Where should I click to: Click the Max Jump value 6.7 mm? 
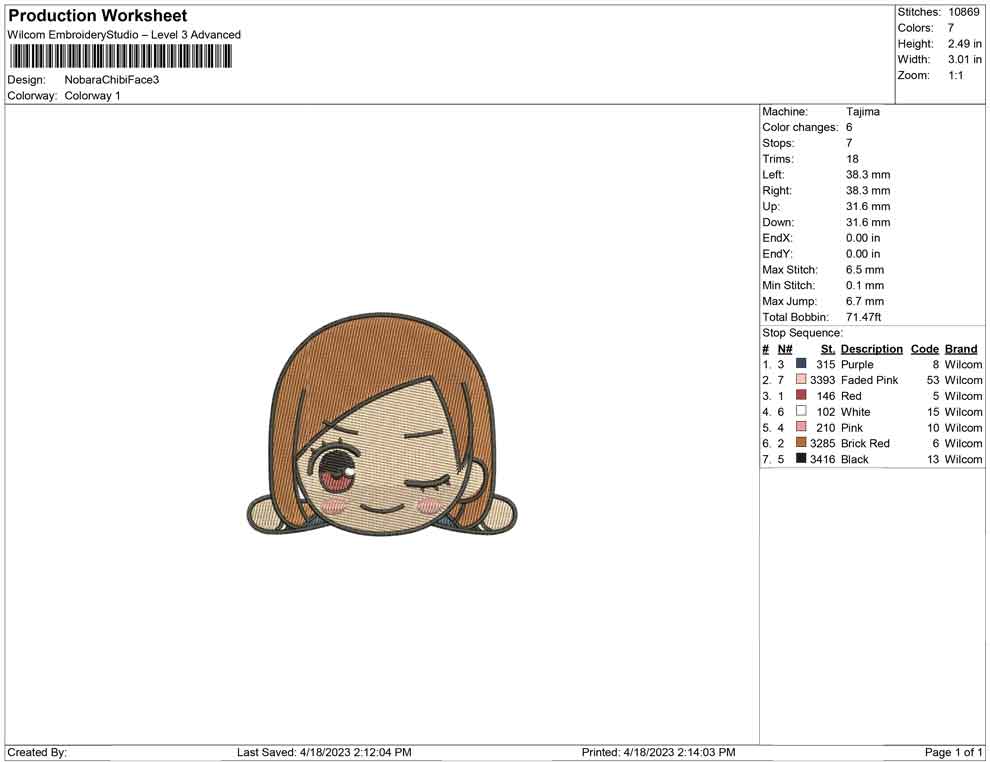[864, 301]
